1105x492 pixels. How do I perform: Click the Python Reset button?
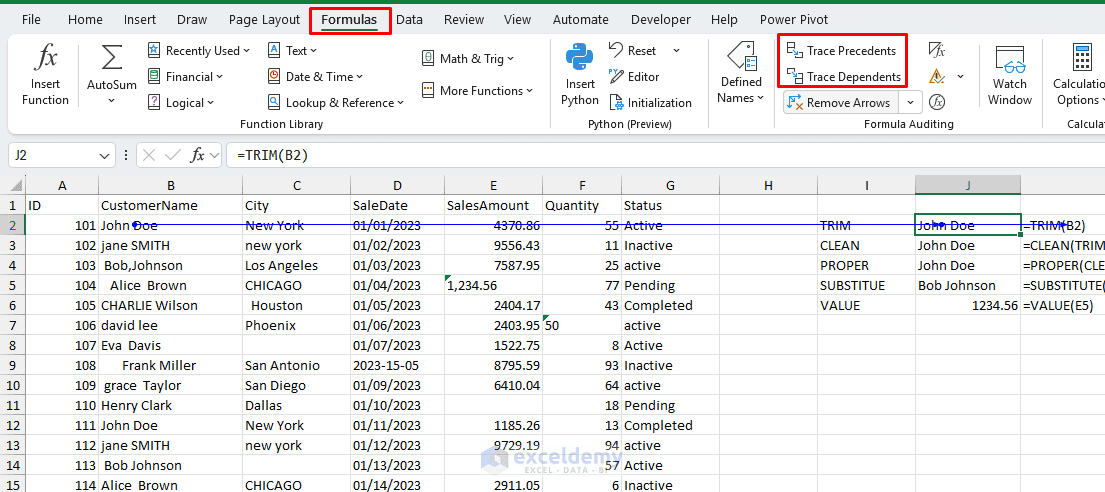click(x=632, y=51)
